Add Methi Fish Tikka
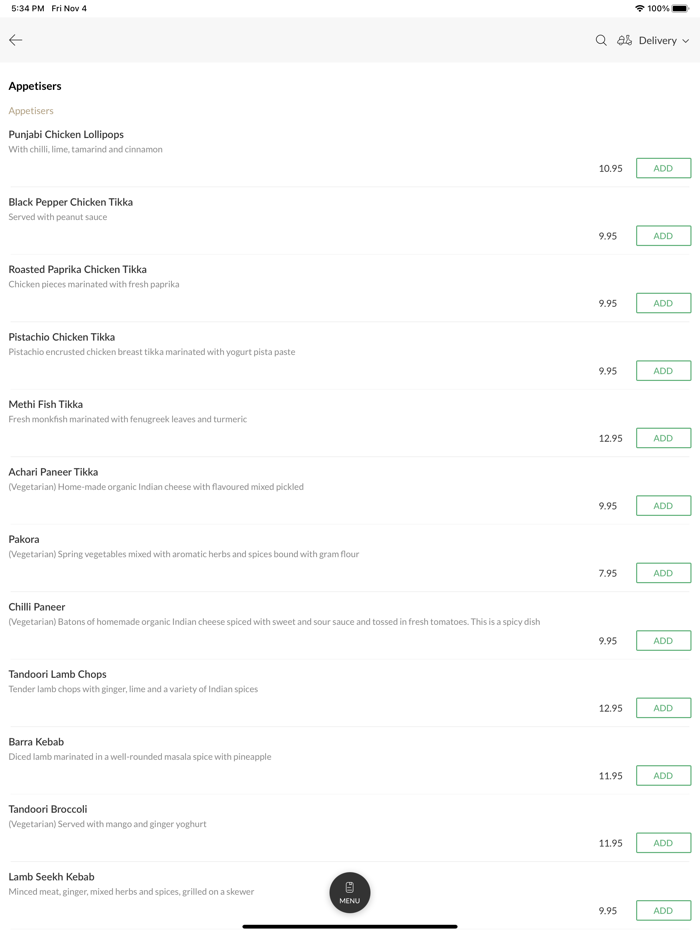This screenshot has width=700, height=934. point(663,438)
